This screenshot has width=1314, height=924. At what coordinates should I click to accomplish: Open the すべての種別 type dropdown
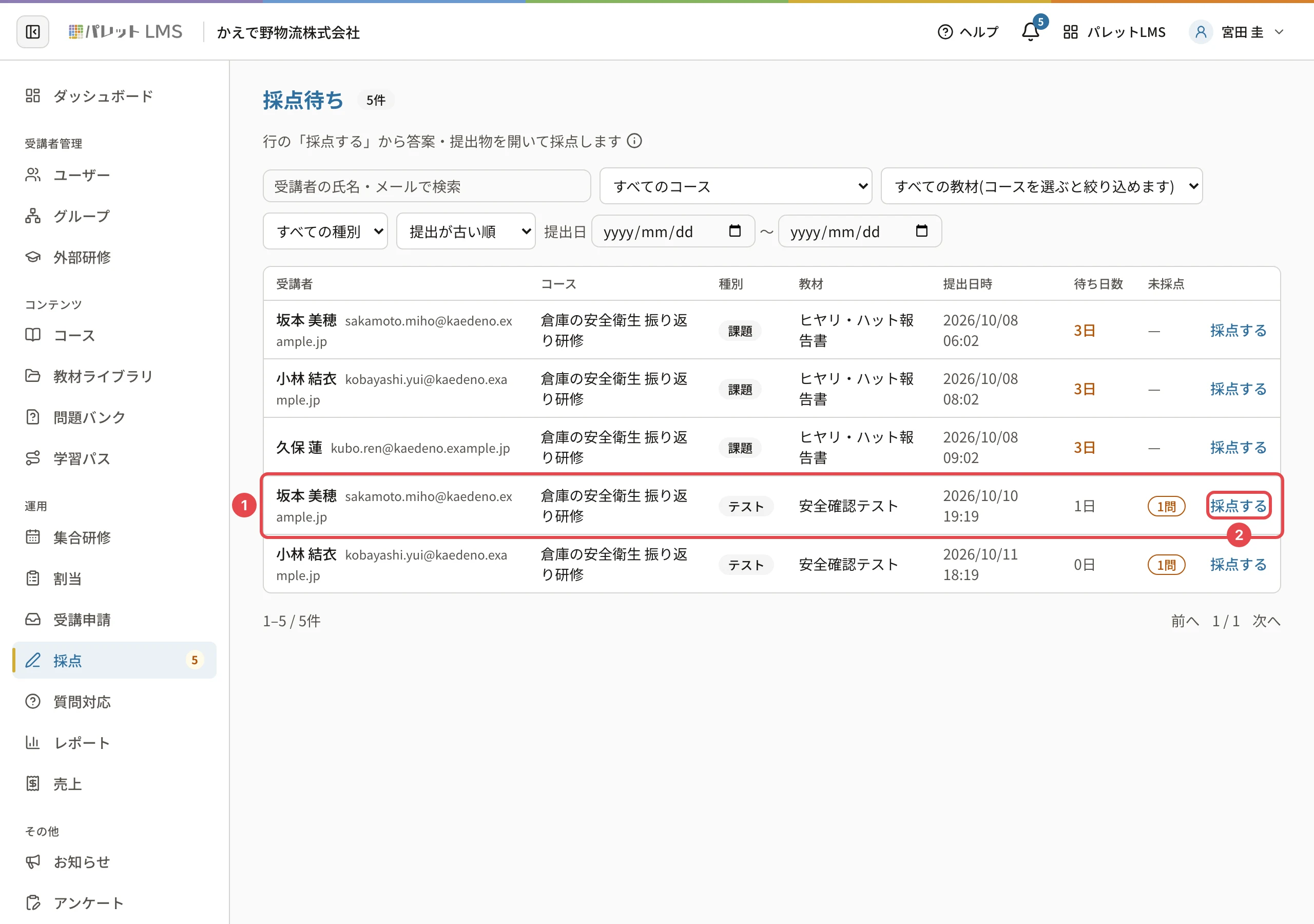coord(325,232)
